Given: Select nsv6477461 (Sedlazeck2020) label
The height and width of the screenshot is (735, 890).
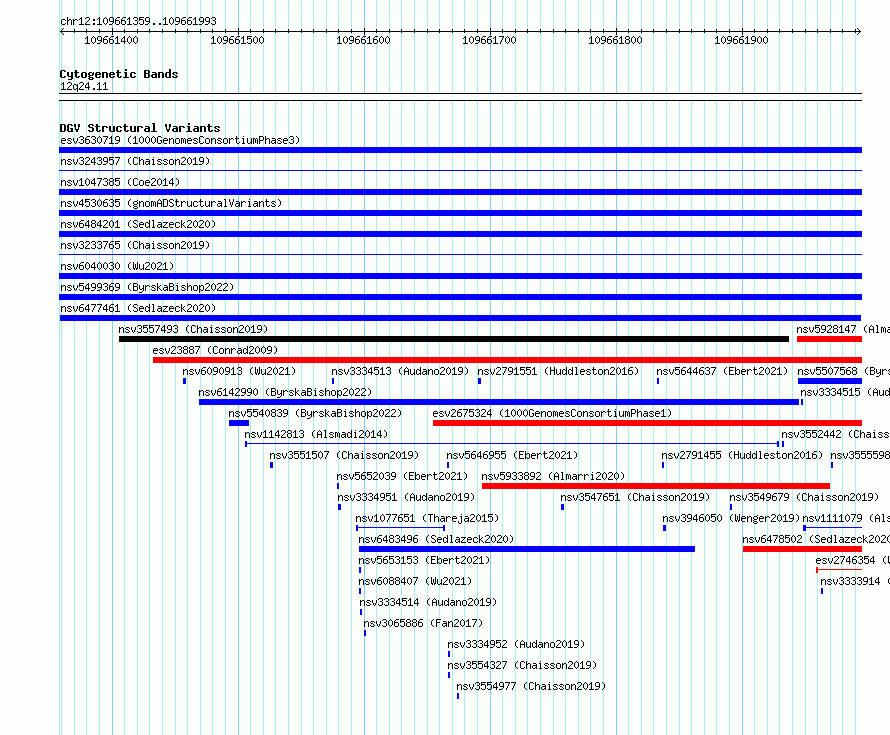Looking at the screenshot, I should pos(138,308).
